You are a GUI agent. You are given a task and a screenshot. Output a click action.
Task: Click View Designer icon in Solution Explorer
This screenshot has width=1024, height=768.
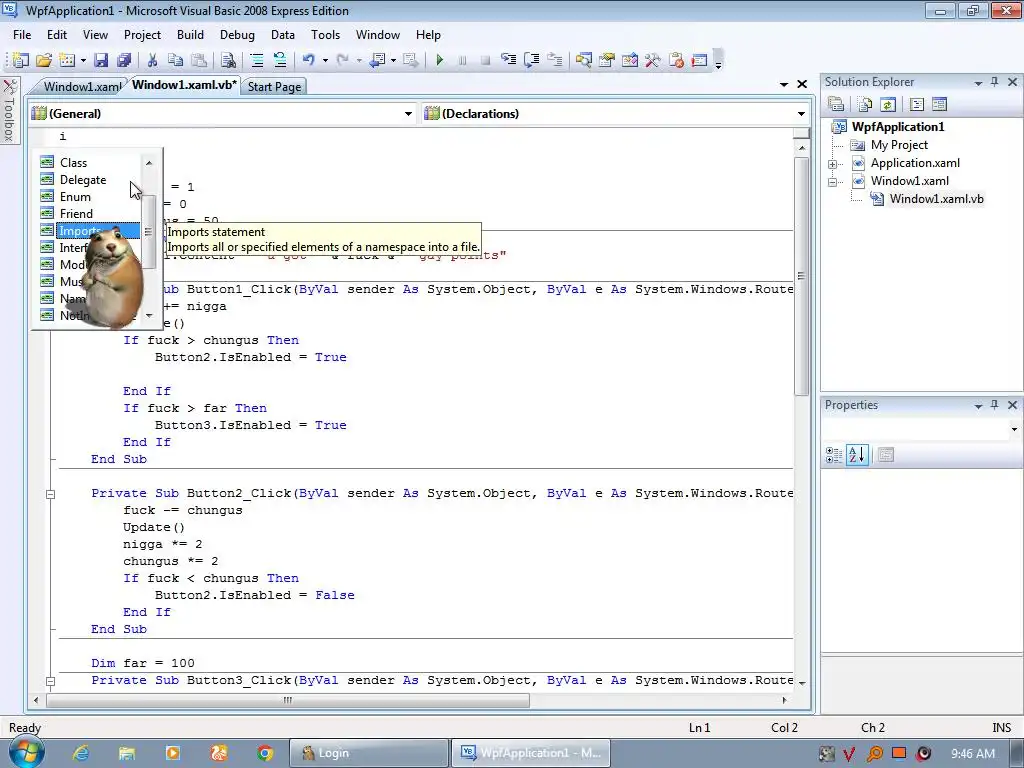point(940,104)
